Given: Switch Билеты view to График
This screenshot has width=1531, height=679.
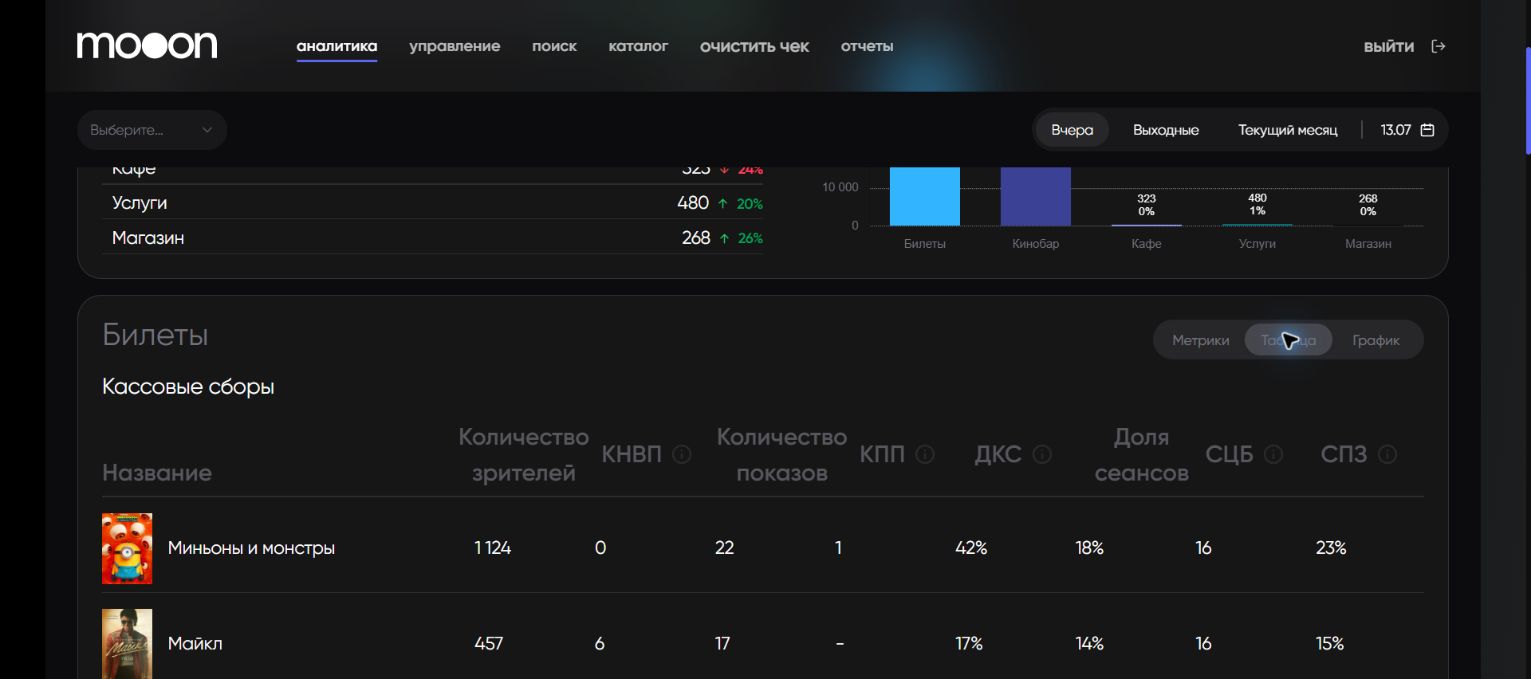Looking at the screenshot, I should pos(1376,340).
